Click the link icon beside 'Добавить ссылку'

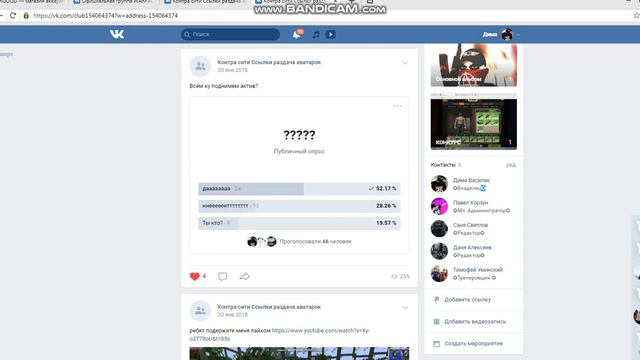tap(436, 300)
